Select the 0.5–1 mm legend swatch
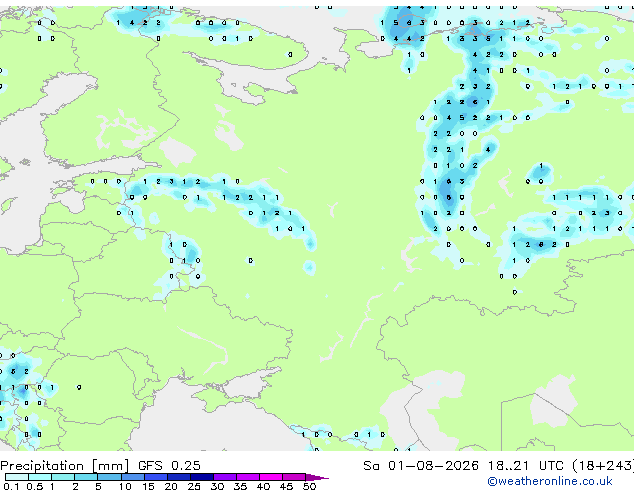 (40, 477)
